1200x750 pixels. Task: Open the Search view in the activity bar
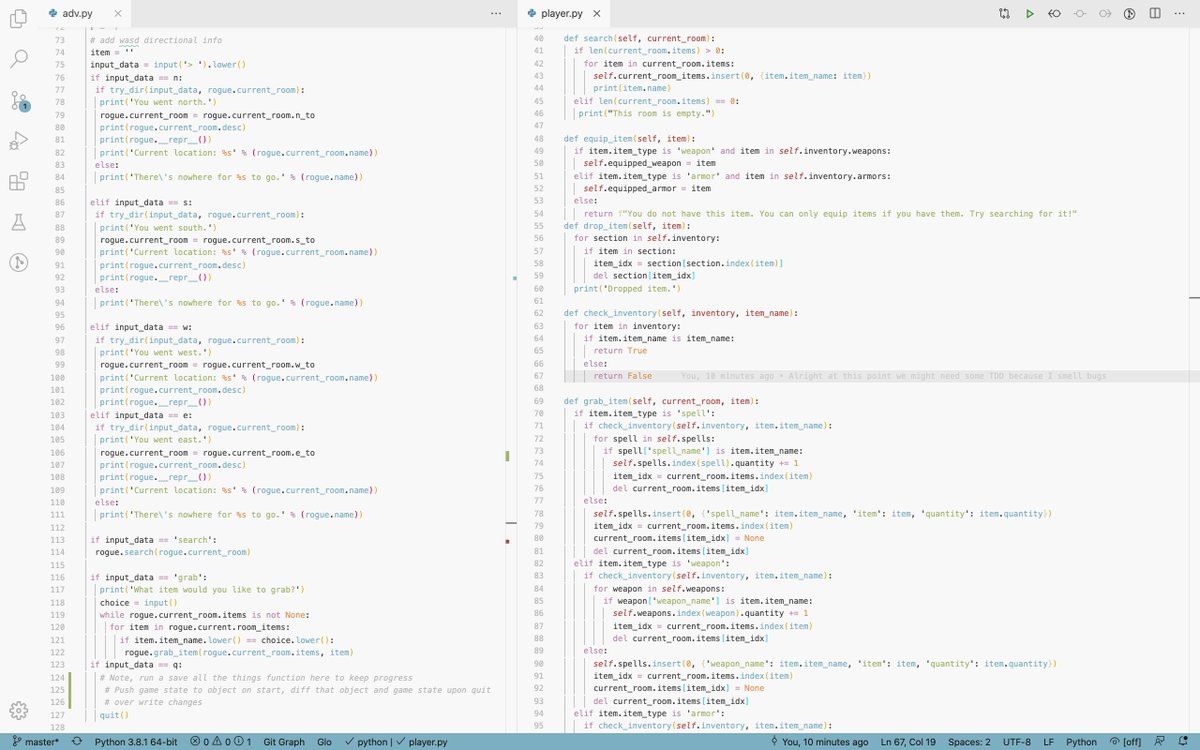pyautogui.click(x=18, y=58)
